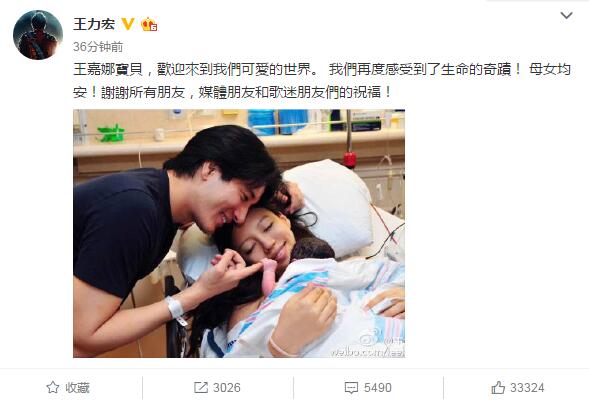Open the 5490 comments
589x400 pixels.
point(378,388)
